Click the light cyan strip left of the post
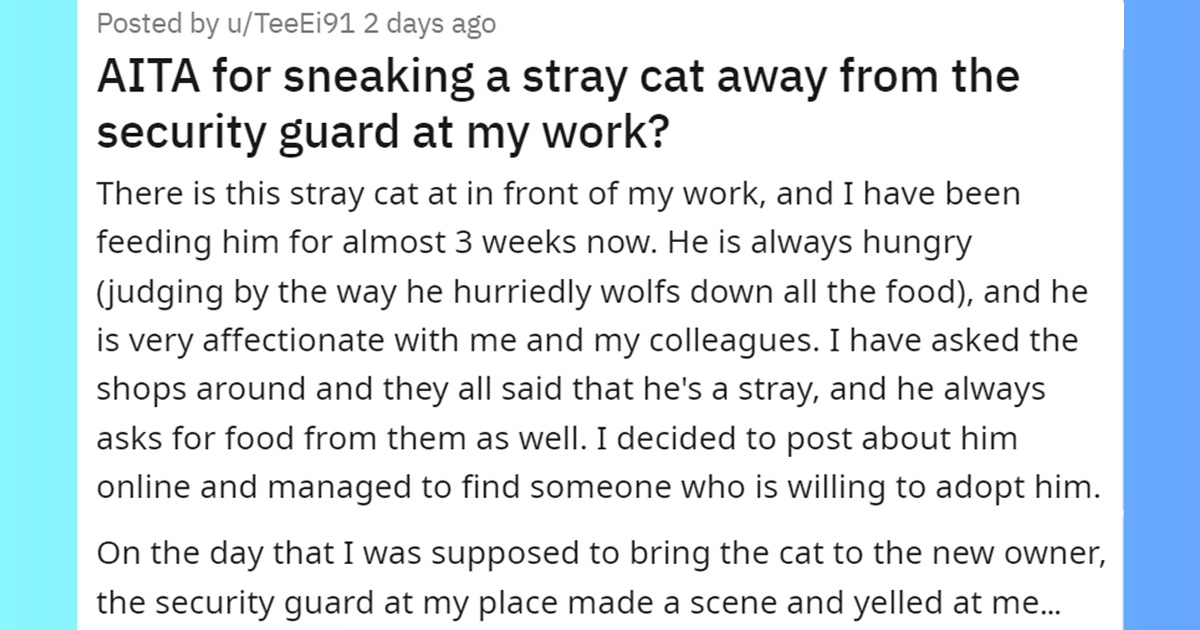This screenshot has height=630, width=1200. tap(38, 315)
